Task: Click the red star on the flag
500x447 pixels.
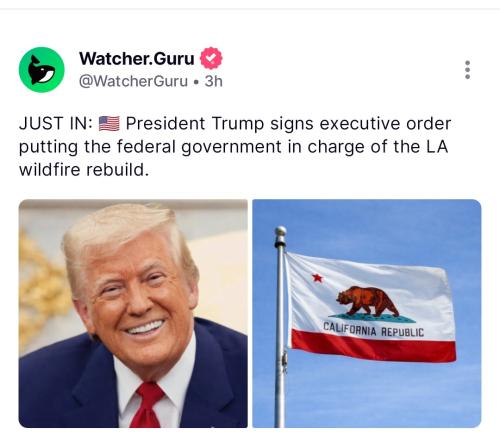Action: coord(317,277)
